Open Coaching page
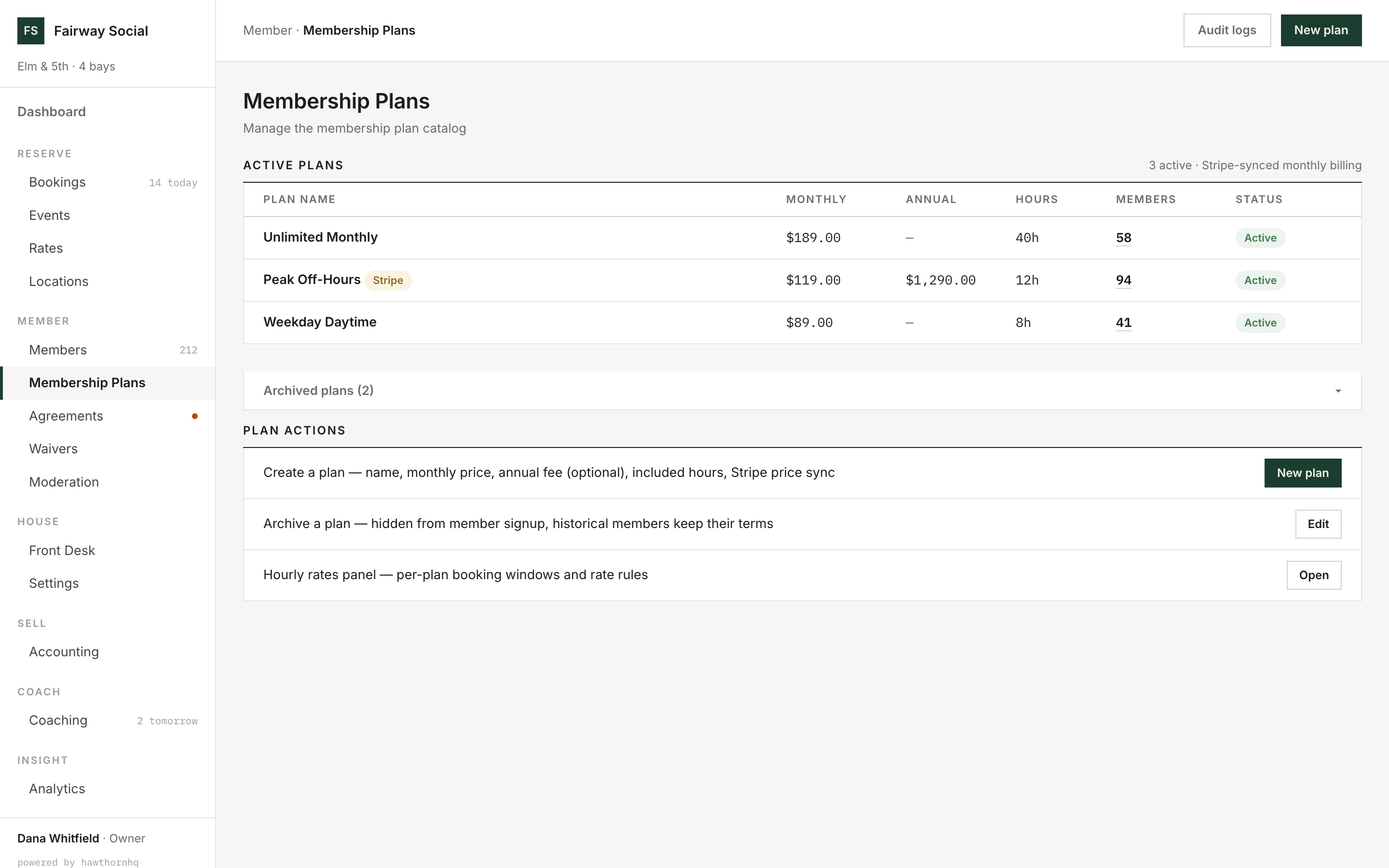 (x=108, y=720)
